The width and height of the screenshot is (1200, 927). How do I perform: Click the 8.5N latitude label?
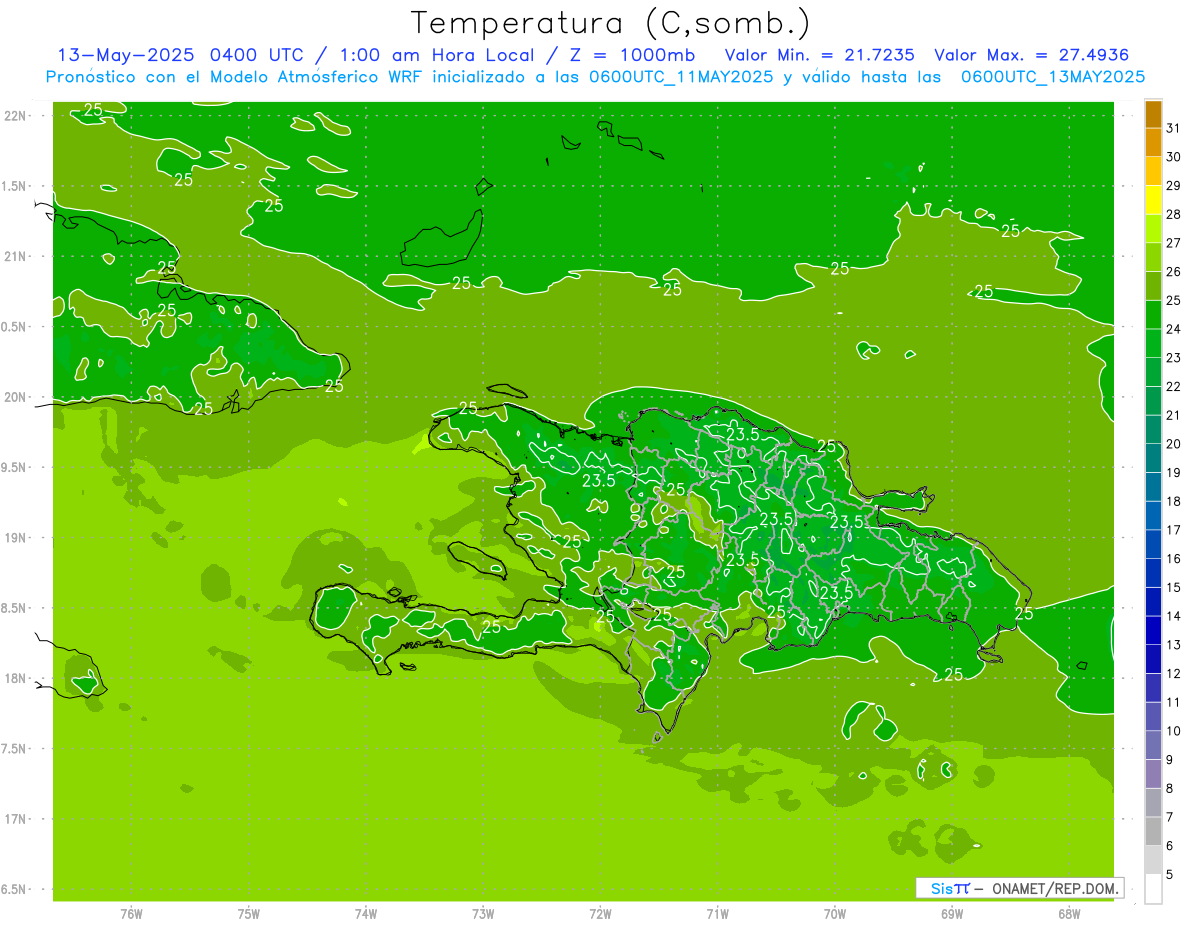(15, 608)
